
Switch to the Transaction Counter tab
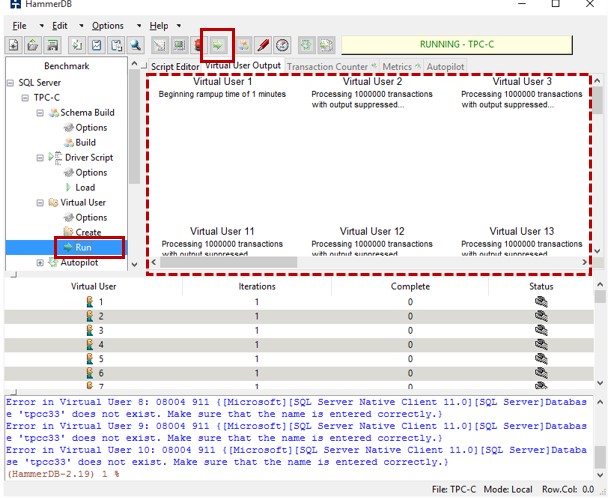[326, 66]
